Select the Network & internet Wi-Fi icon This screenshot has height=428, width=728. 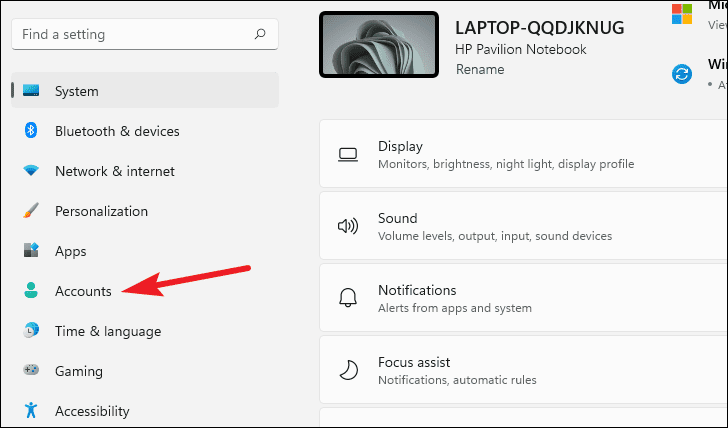(31, 171)
